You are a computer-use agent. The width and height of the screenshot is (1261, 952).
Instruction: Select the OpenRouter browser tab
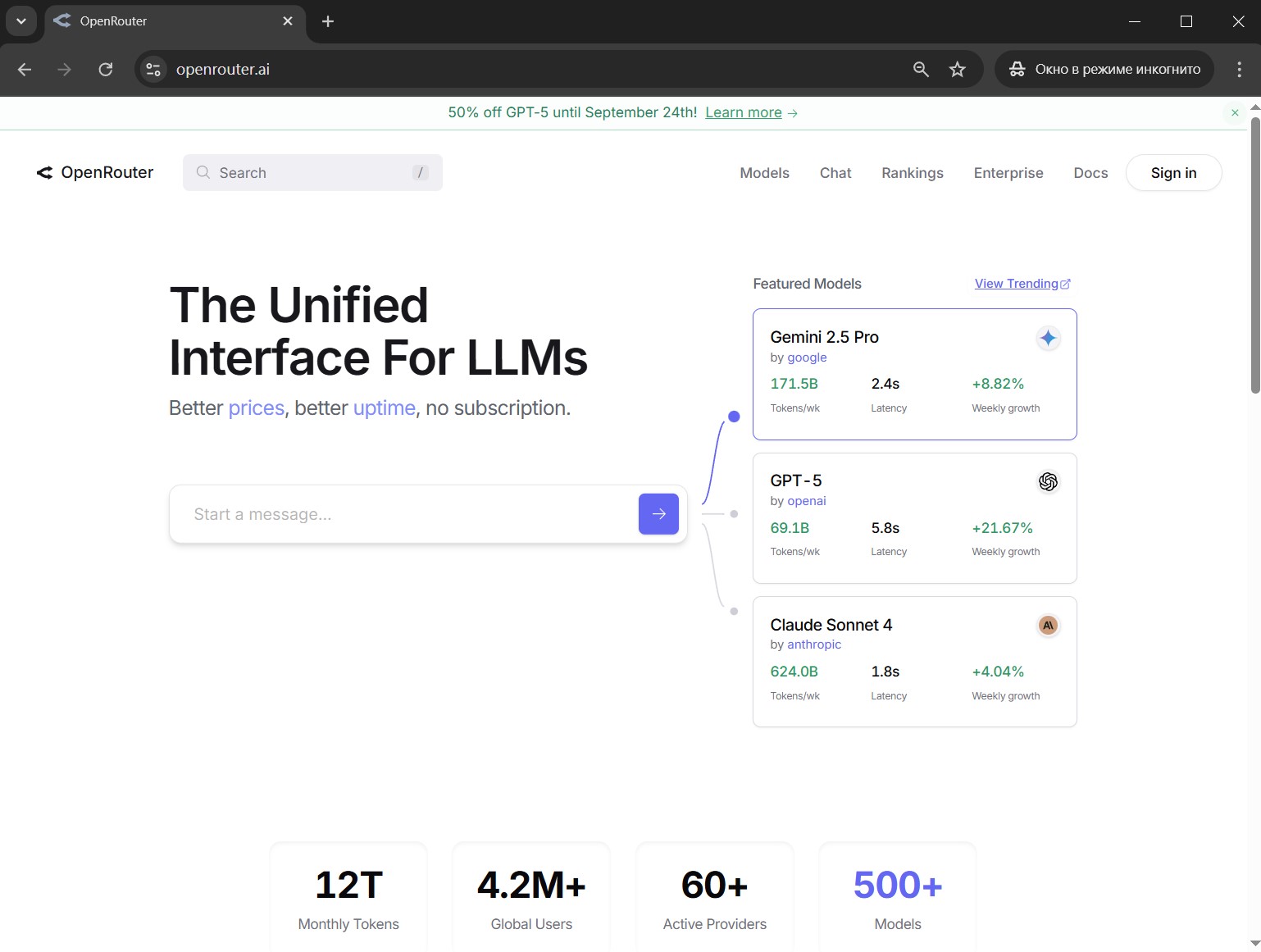[175, 21]
